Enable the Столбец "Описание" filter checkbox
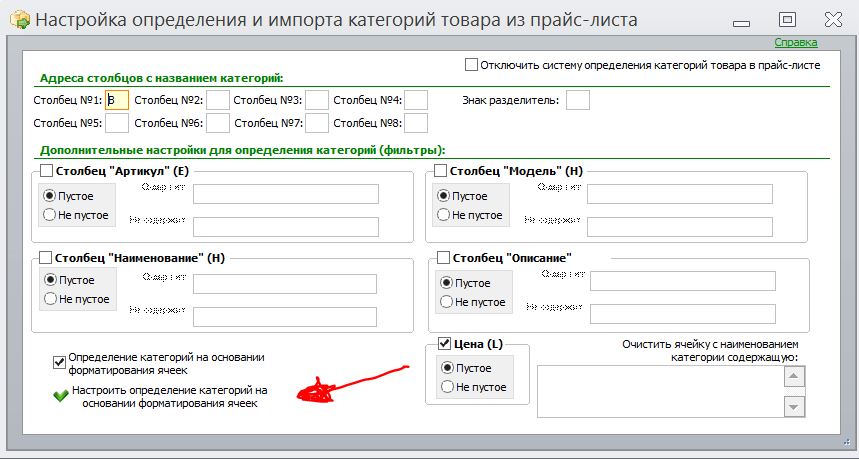The height and width of the screenshot is (459, 859). tap(443, 257)
